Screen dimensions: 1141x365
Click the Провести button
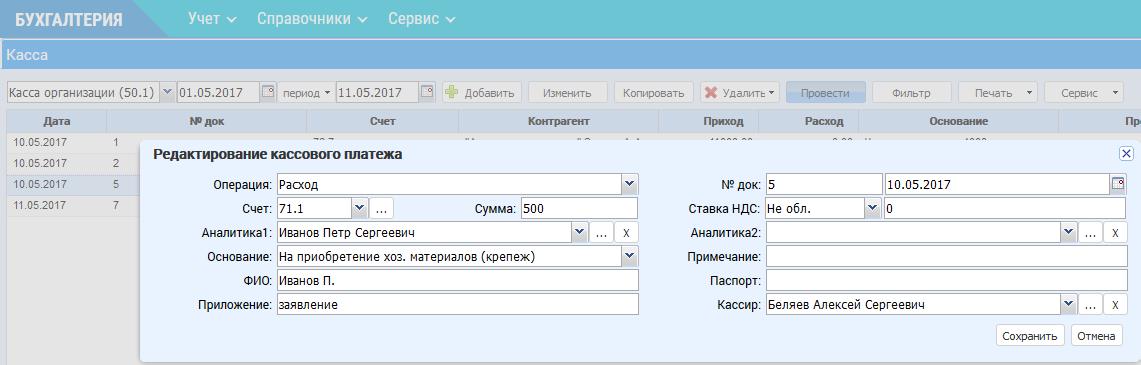tap(825, 92)
